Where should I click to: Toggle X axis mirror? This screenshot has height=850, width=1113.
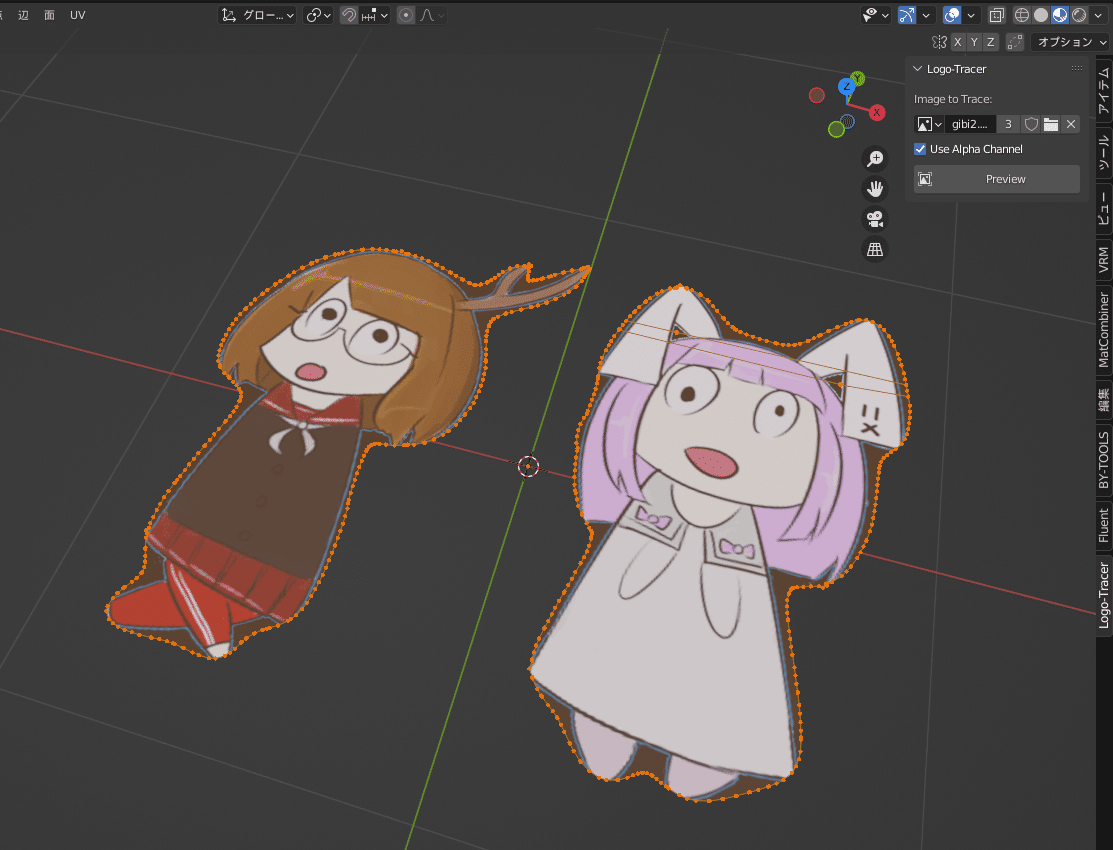pos(958,42)
